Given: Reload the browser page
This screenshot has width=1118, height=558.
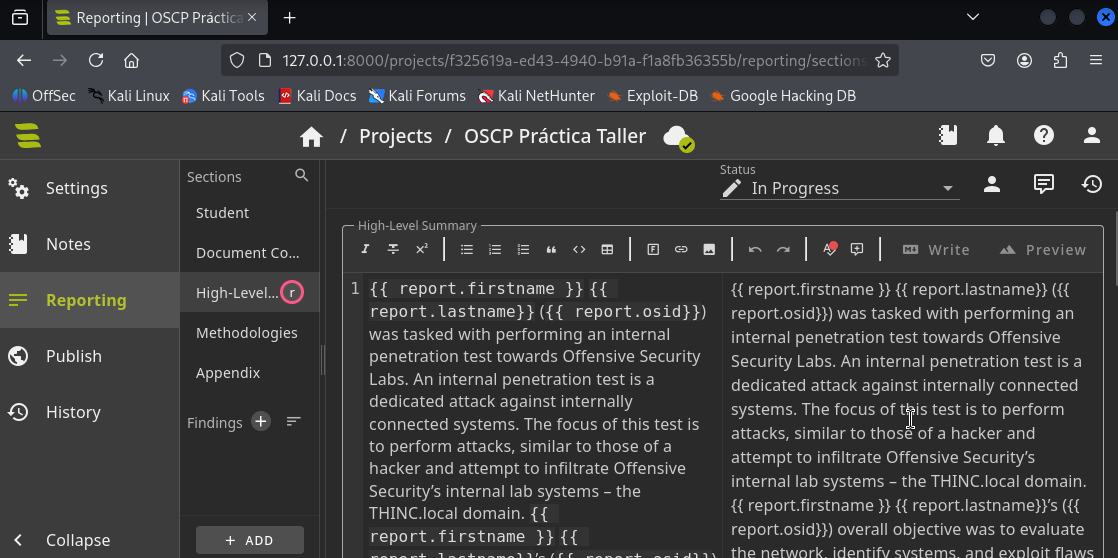Looking at the screenshot, I should 96,60.
